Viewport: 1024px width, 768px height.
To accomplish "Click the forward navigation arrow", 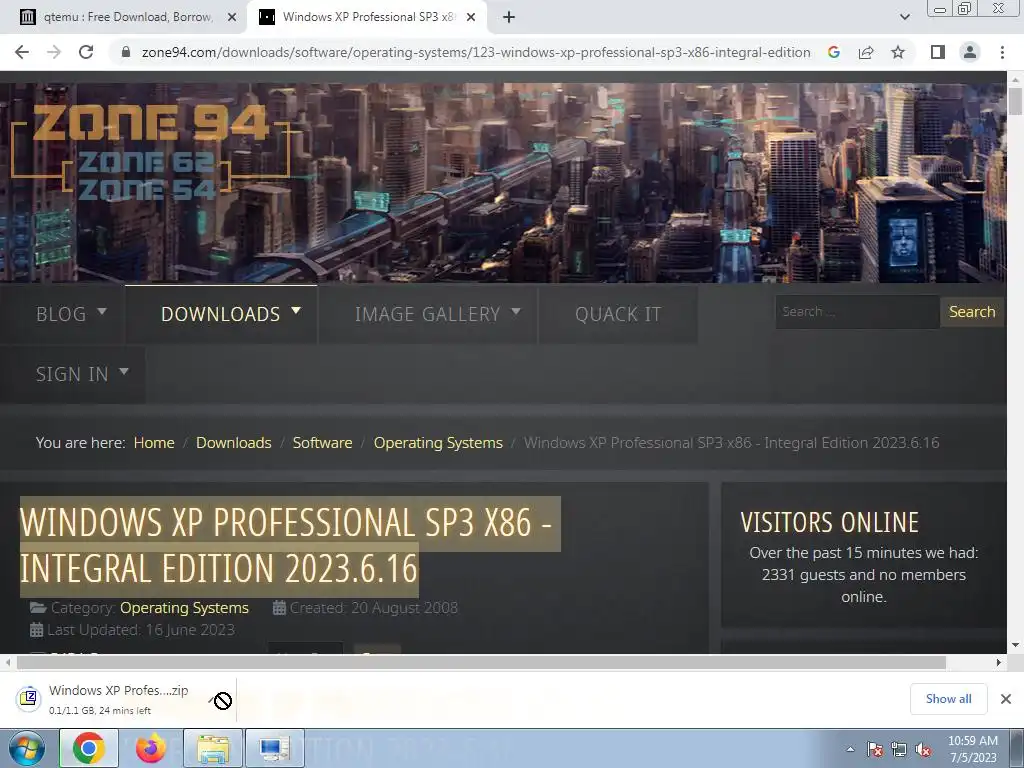I will tap(54, 52).
